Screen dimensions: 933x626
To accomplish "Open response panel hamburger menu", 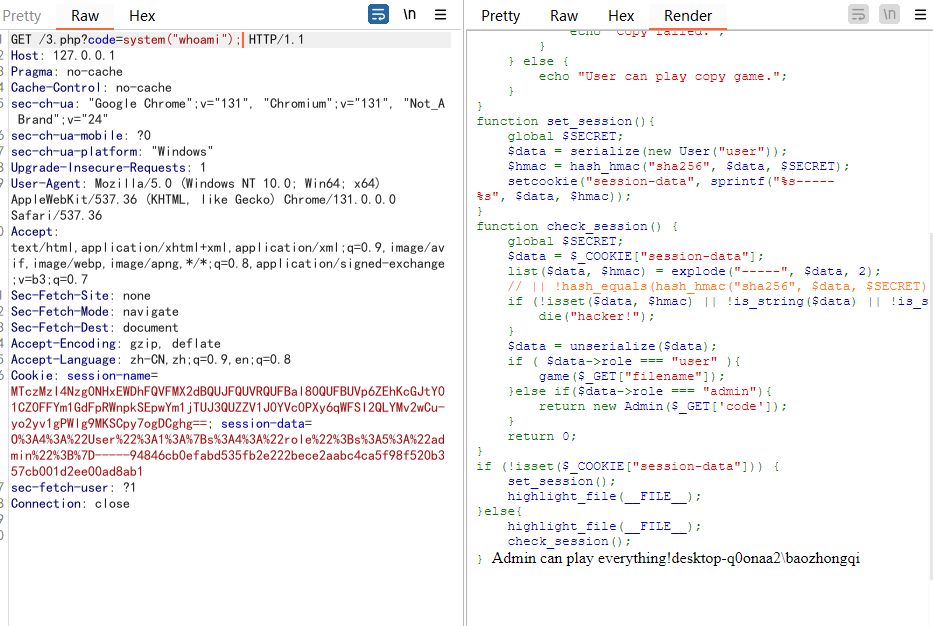I will pos(920,14).
